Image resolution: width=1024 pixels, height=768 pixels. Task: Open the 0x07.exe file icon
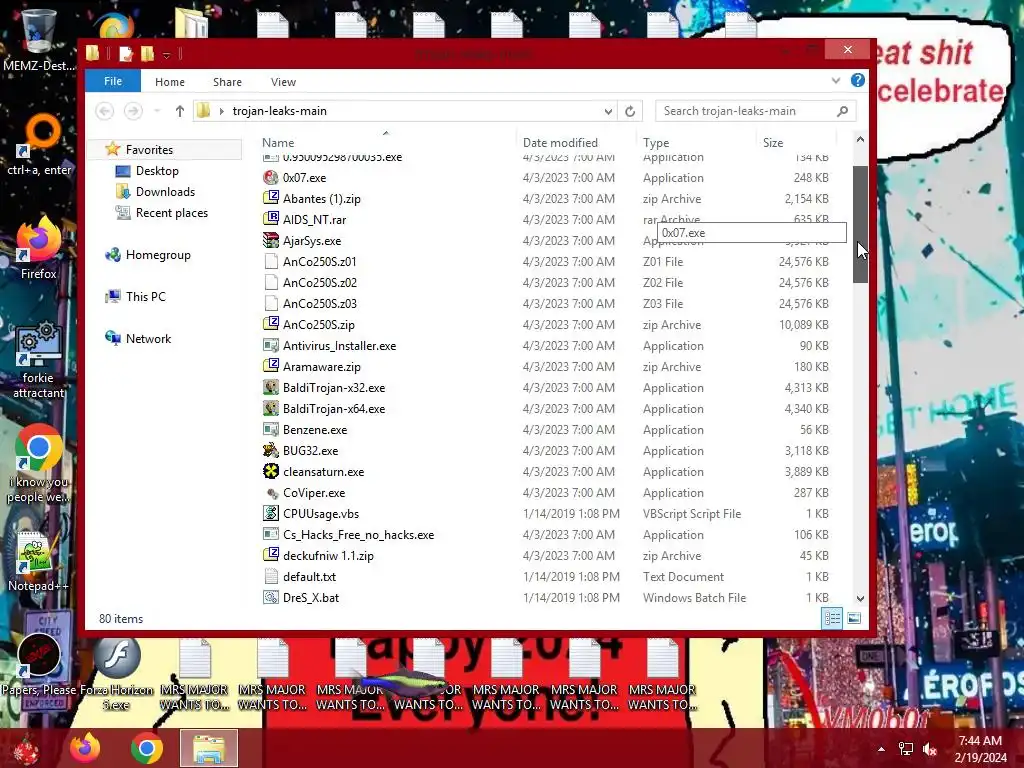270,178
